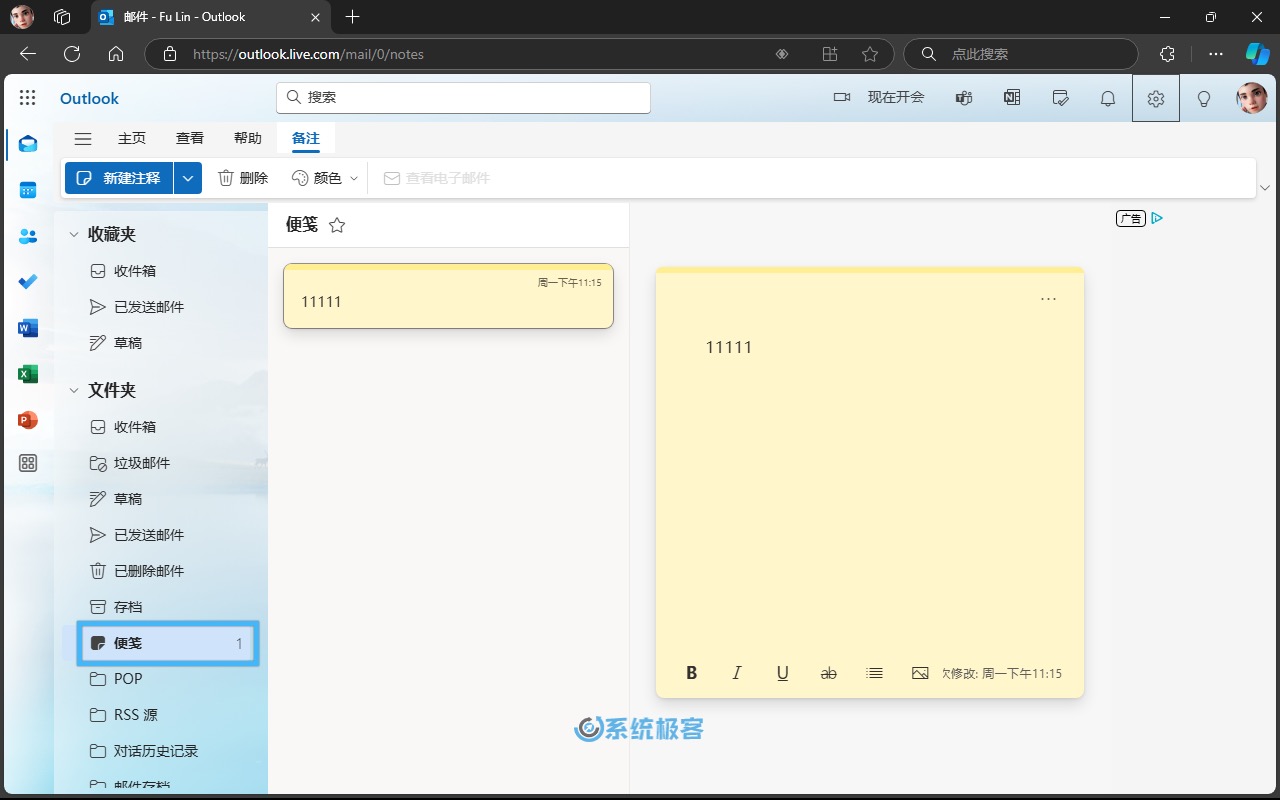Apply strikethrough formatting in the note
The width and height of the screenshot is (1280, 800).
[828, 673]
